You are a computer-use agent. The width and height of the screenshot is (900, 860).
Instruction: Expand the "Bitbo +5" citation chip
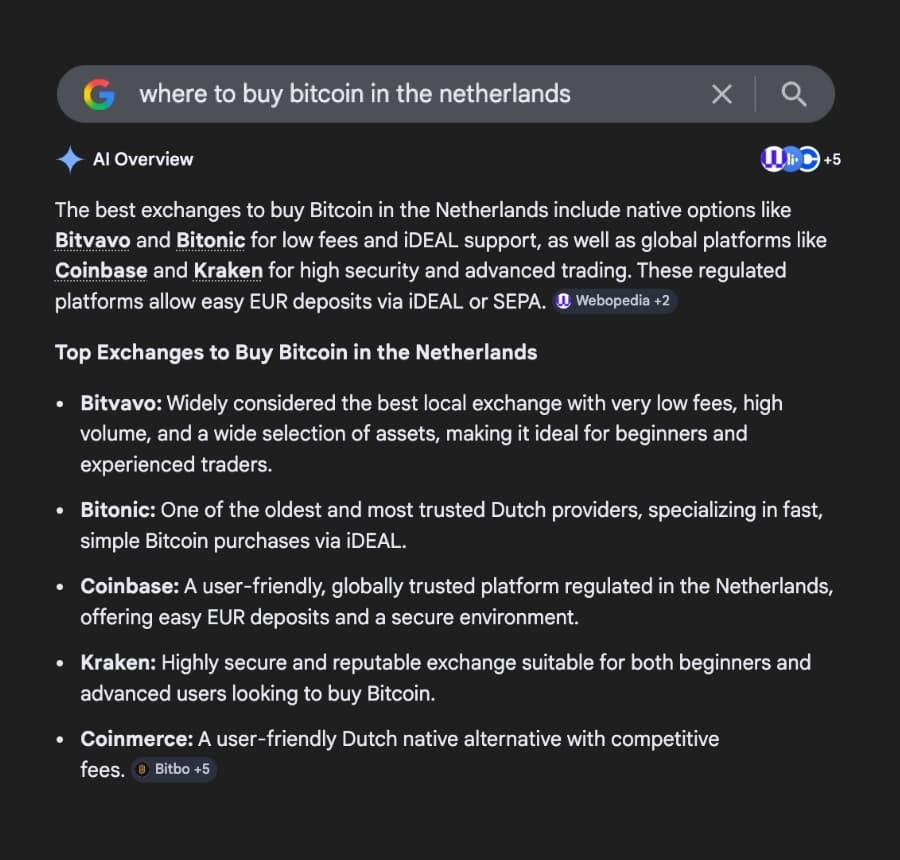[174, 769]
